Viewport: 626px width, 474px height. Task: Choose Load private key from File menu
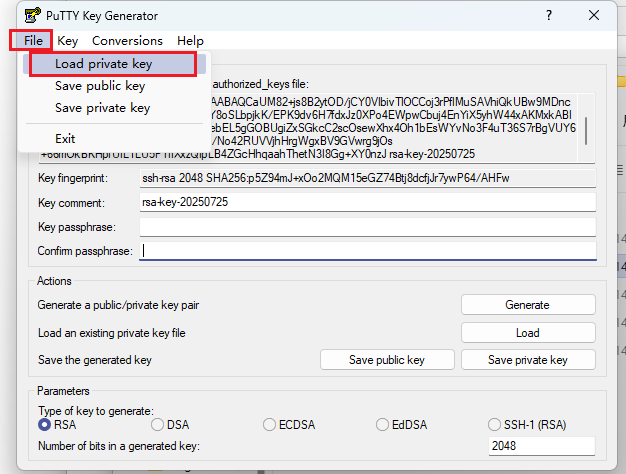[x=103, y=64]
